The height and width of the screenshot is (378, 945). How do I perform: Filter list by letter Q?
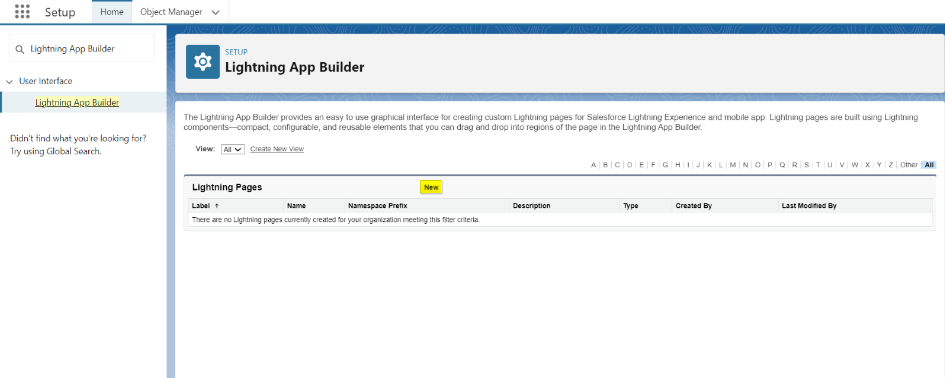(782, 165)
